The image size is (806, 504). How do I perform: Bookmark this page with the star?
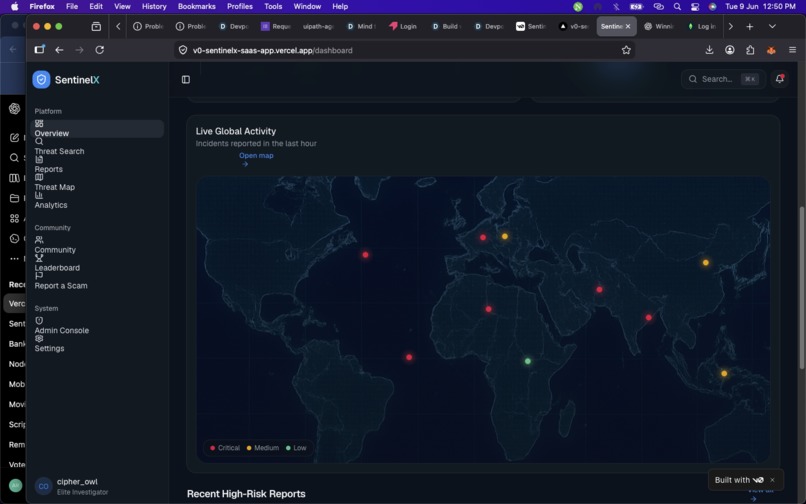(x=626, y=50)
